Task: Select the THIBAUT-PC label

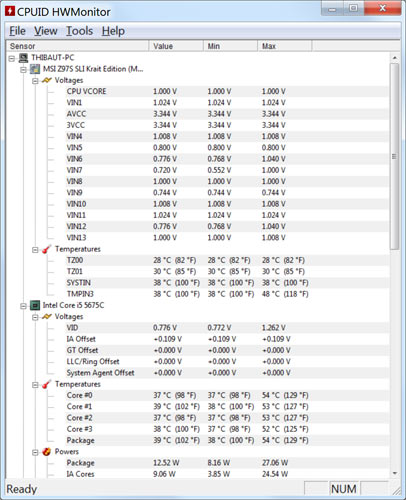Action: point(53,58)
